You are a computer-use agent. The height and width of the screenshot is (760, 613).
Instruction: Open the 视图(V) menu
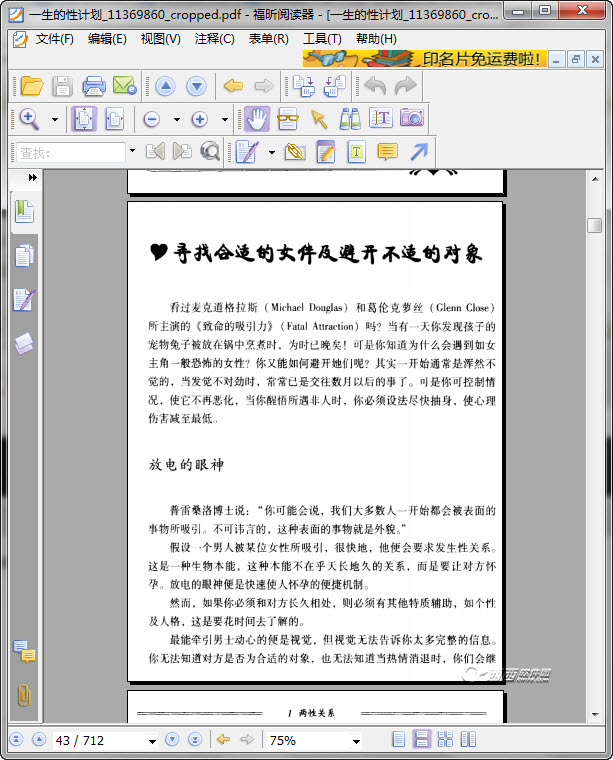(160, 39)
